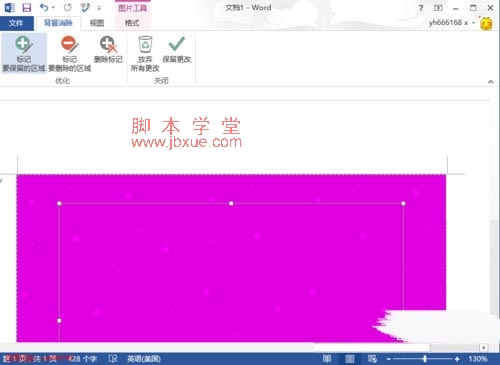The width and height of the screenshot is (500, 365).
Task: Click the zoom slider handle
Action: (x=425, y=359)
